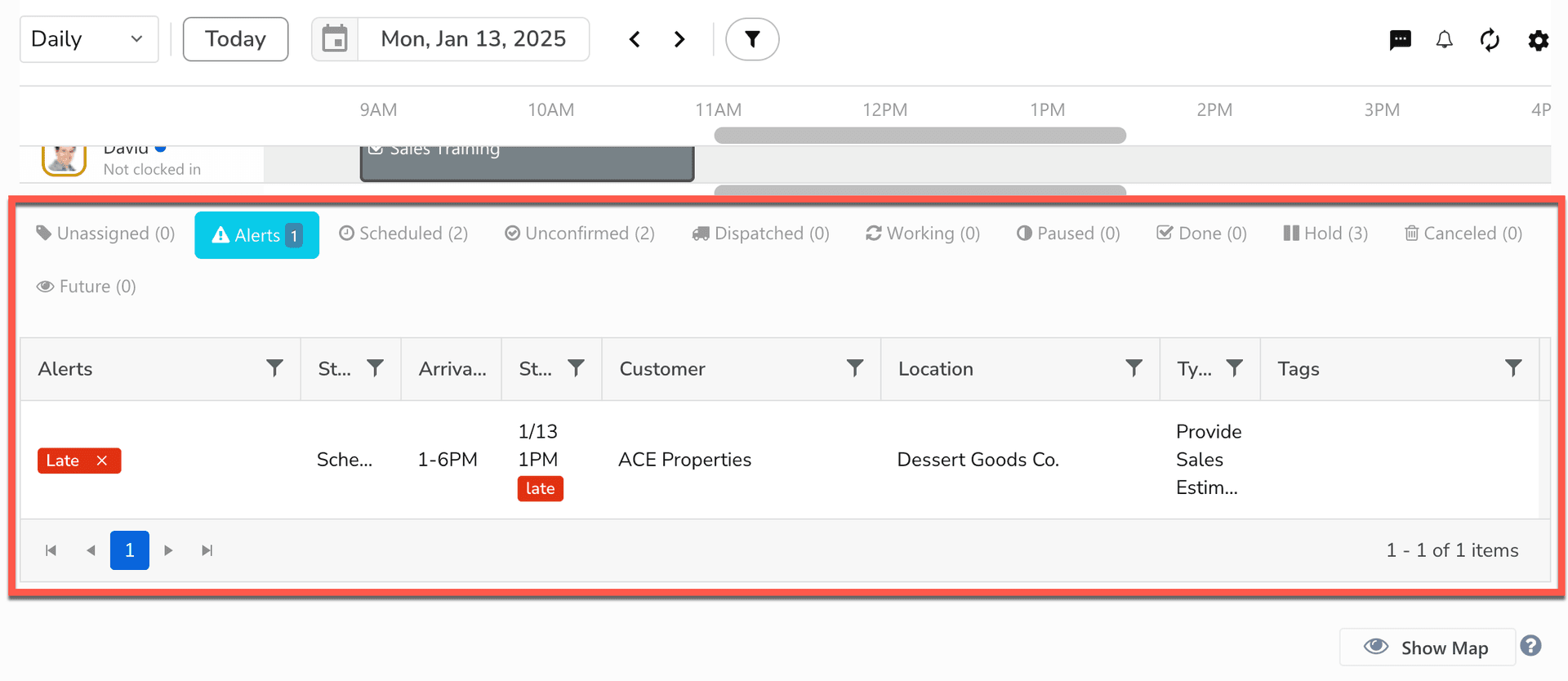Select the Dessert Goods Co. location cell
The width and height of the screenshot is (1568, 681).
[978, 460]
